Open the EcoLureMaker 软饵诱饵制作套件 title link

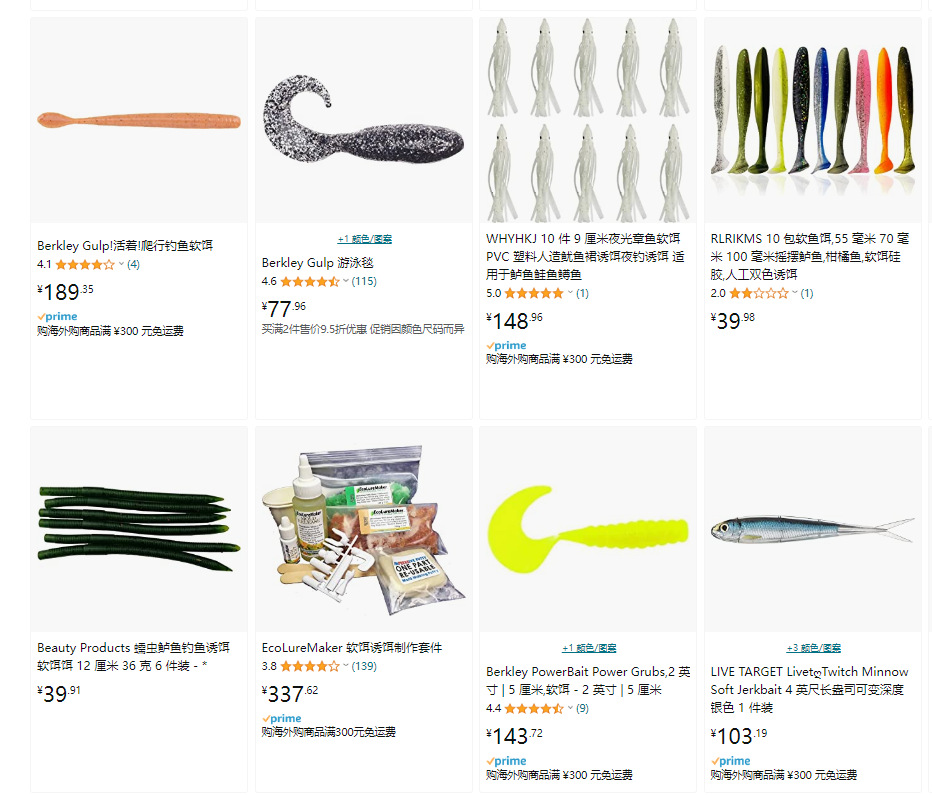352,648
